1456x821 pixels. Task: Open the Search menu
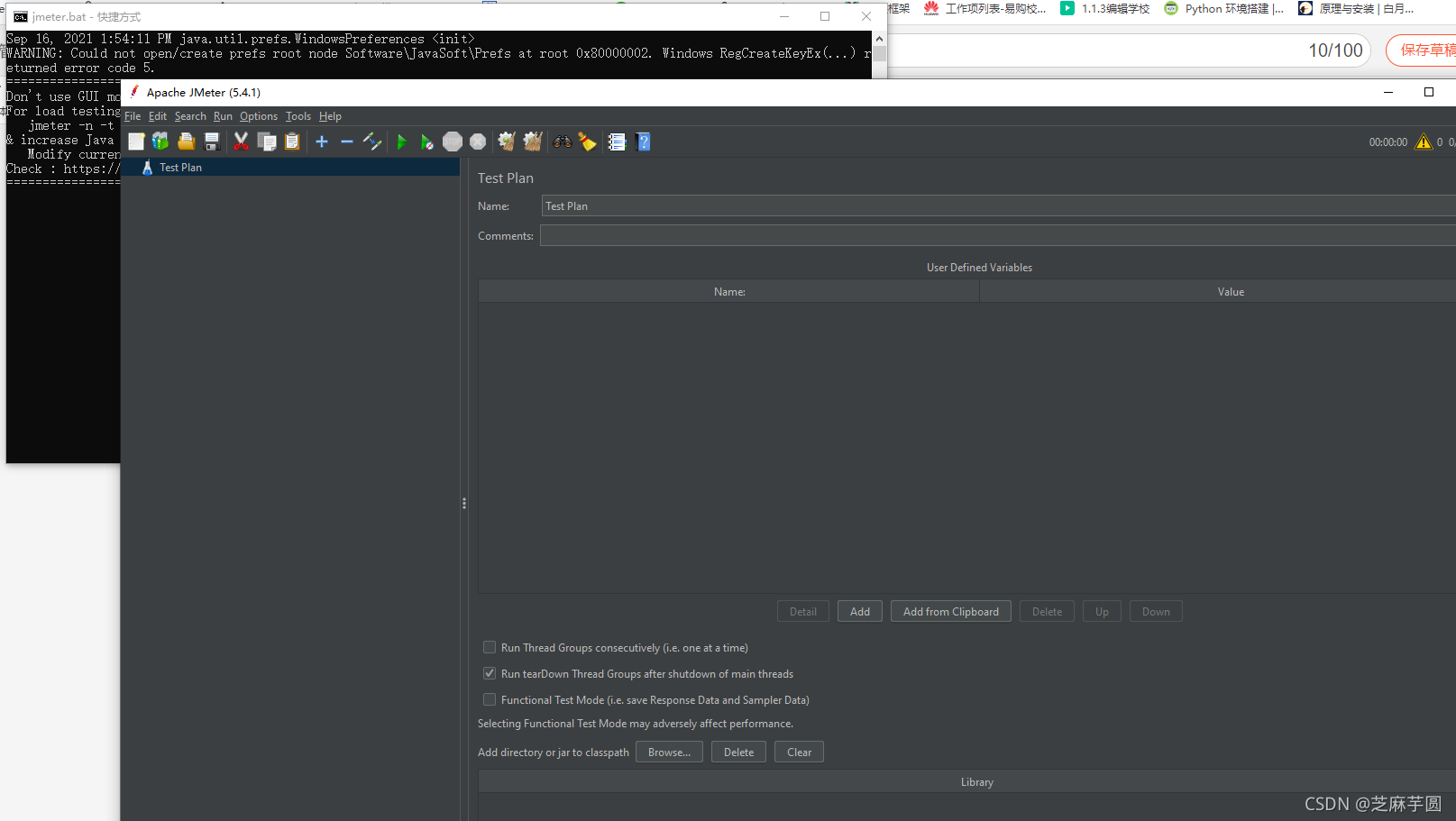click(x=190, y=116)
